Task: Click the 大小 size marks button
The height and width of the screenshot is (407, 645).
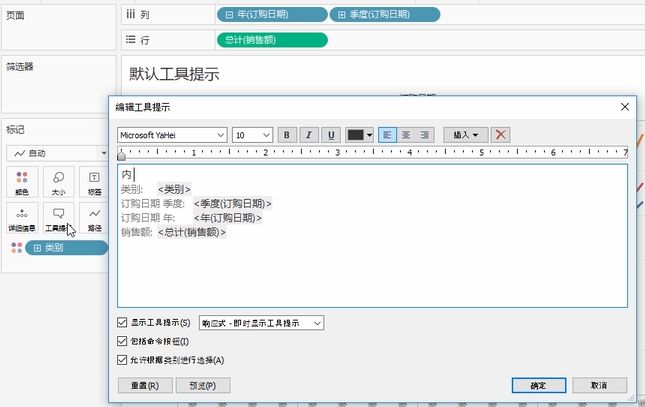Action: tap(58, 181)
